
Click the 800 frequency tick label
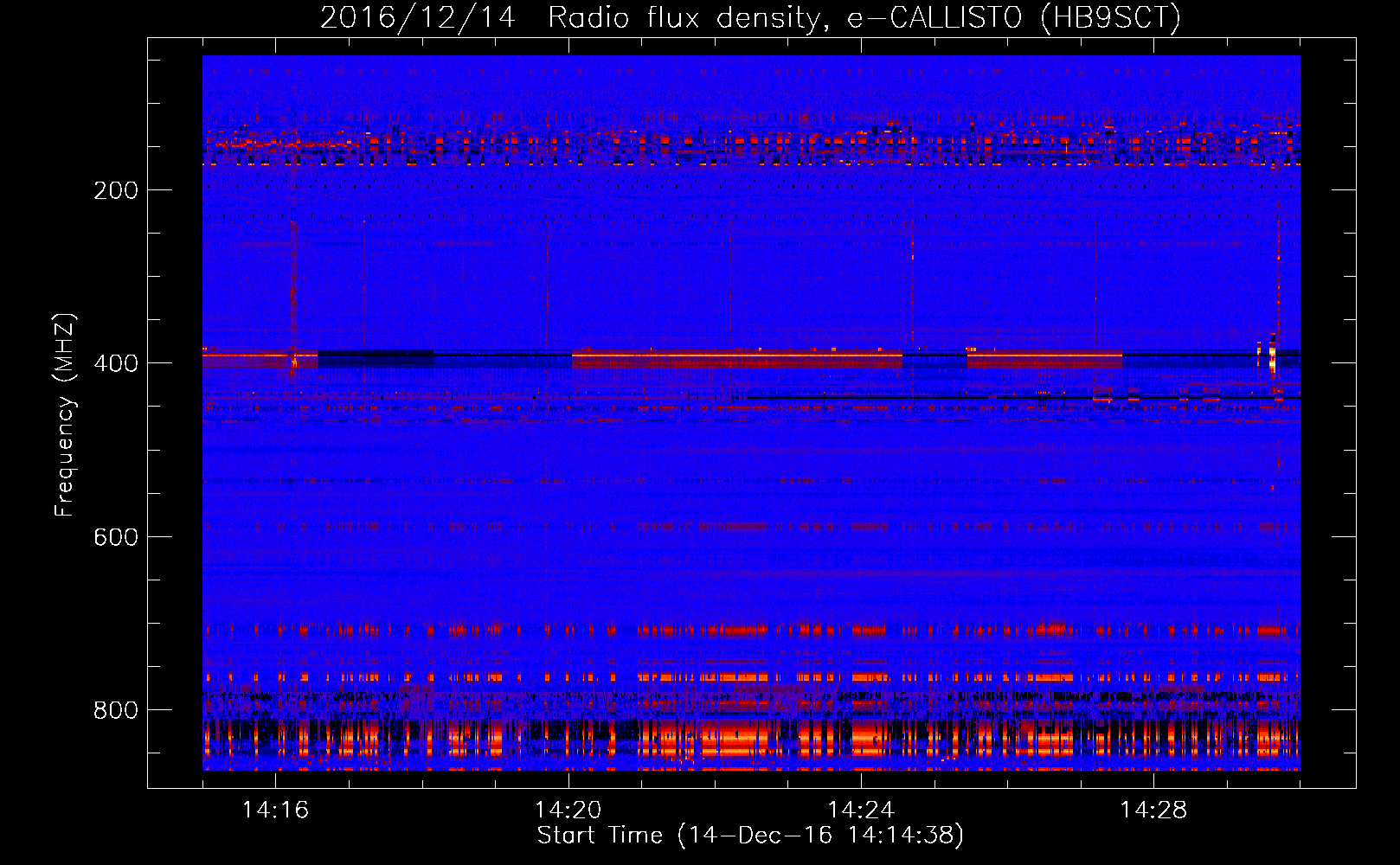coord(116,710)
